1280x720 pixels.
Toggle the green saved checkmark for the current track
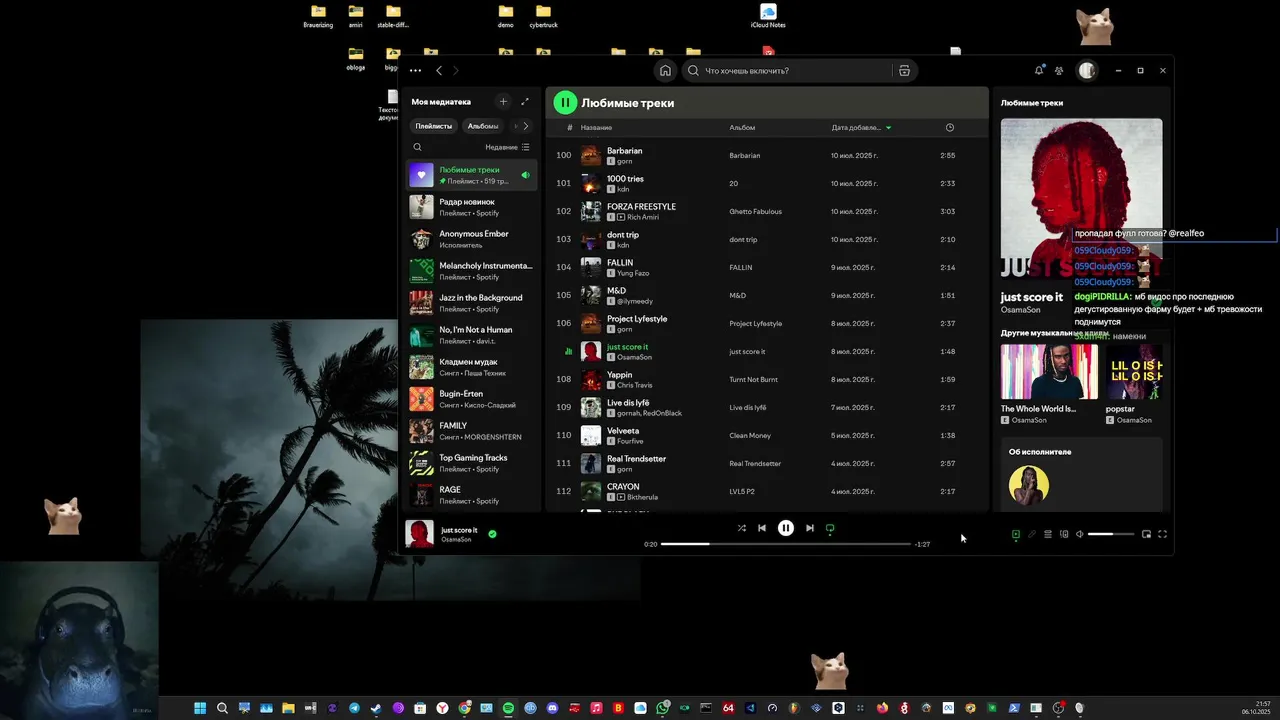[492, 534]
